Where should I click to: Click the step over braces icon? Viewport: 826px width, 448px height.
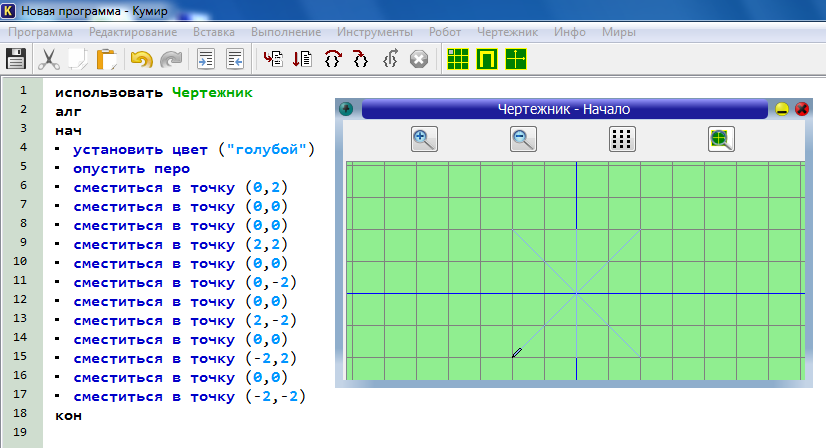pos(332,59)
